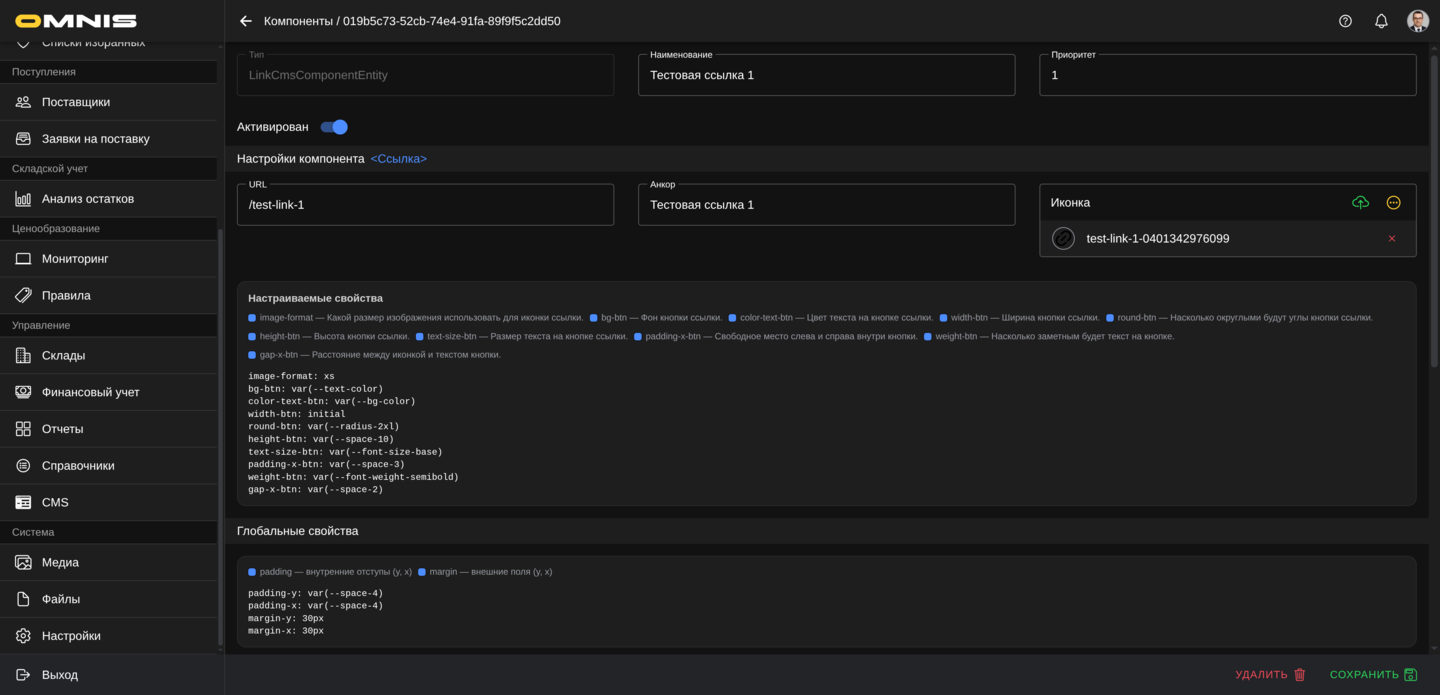Open Медиа in the sidebar

point(60,562)
